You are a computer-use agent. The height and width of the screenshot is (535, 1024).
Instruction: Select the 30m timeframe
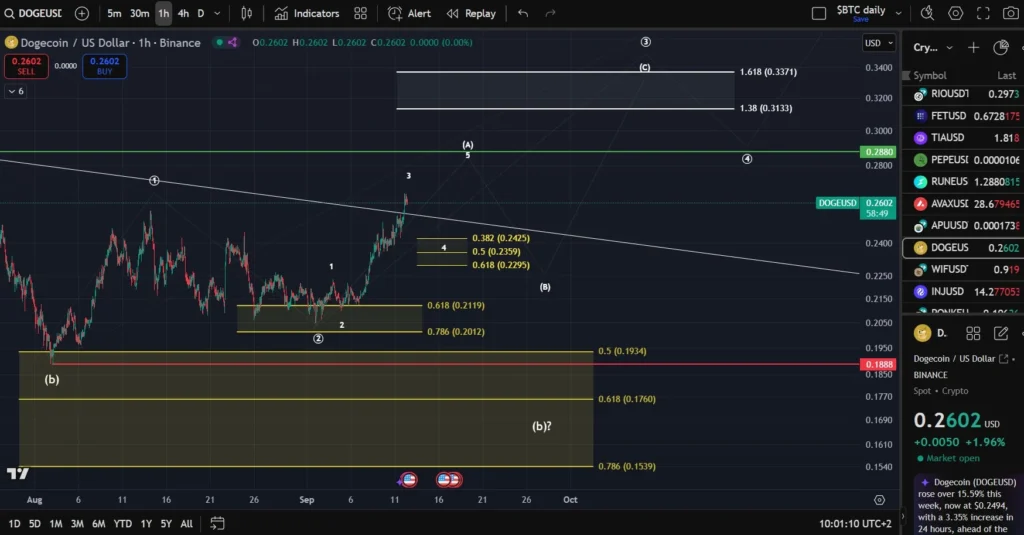138,13
